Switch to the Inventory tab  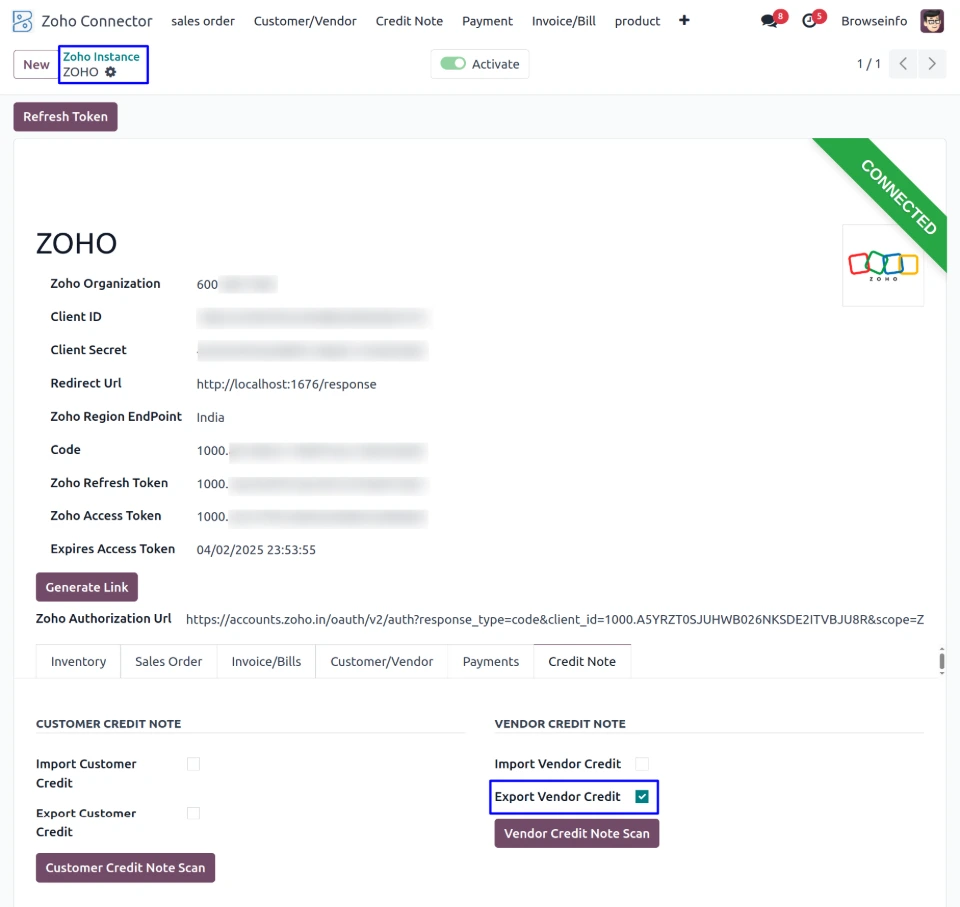[x=78, y=661]
